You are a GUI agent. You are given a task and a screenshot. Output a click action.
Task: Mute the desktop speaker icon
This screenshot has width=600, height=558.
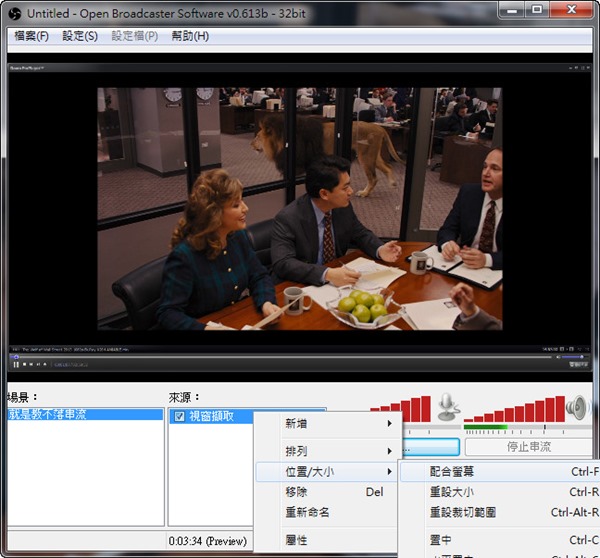pos(576,407)
